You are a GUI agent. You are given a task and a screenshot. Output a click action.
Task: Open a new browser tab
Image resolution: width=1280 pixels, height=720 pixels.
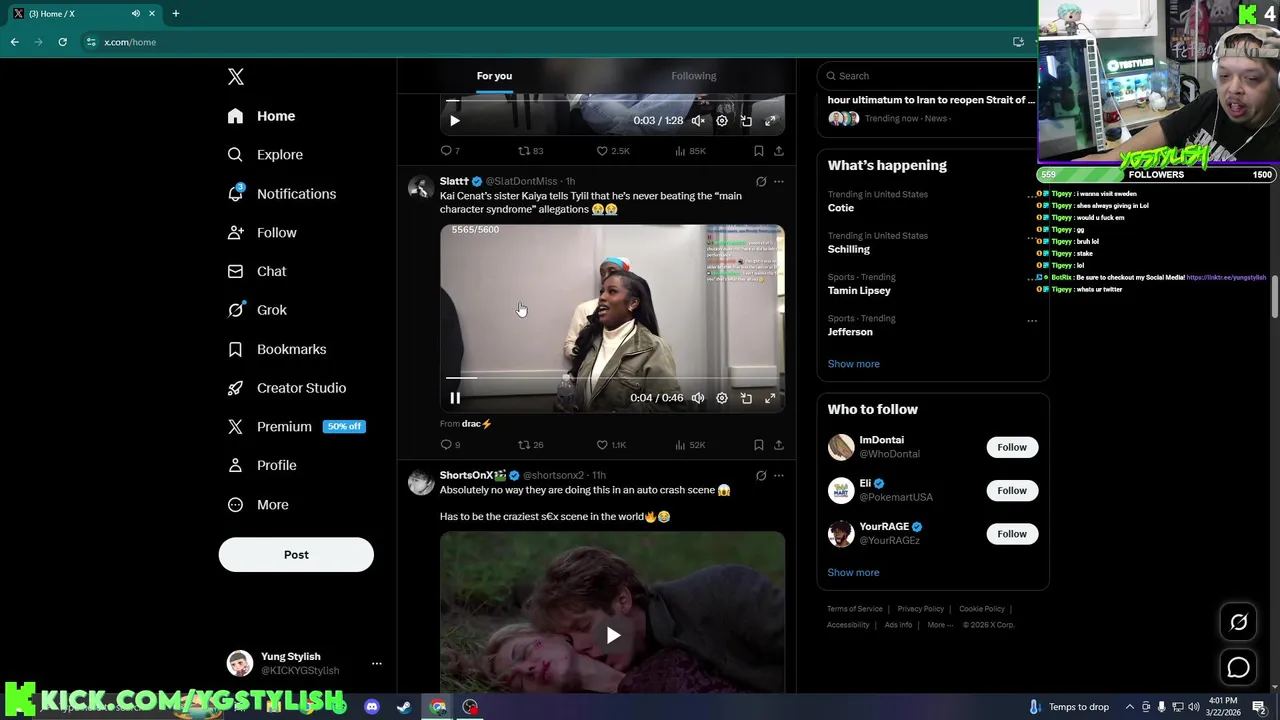point(176,14)
